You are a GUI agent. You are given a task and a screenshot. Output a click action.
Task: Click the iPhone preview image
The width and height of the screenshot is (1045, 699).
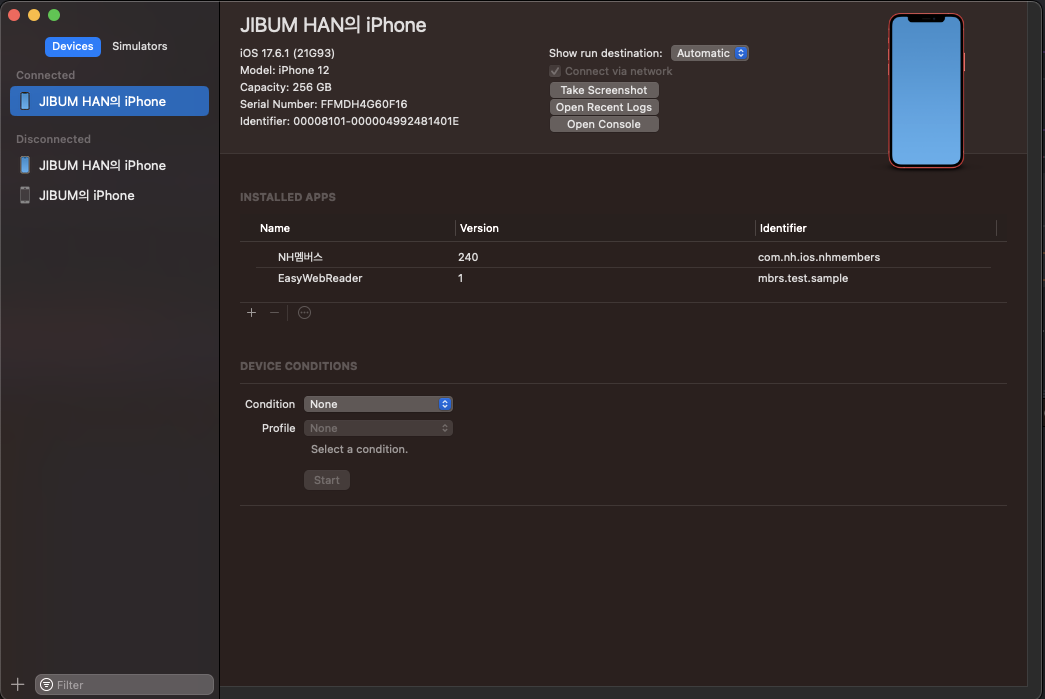pyautogui.click(x=926, y=91)
